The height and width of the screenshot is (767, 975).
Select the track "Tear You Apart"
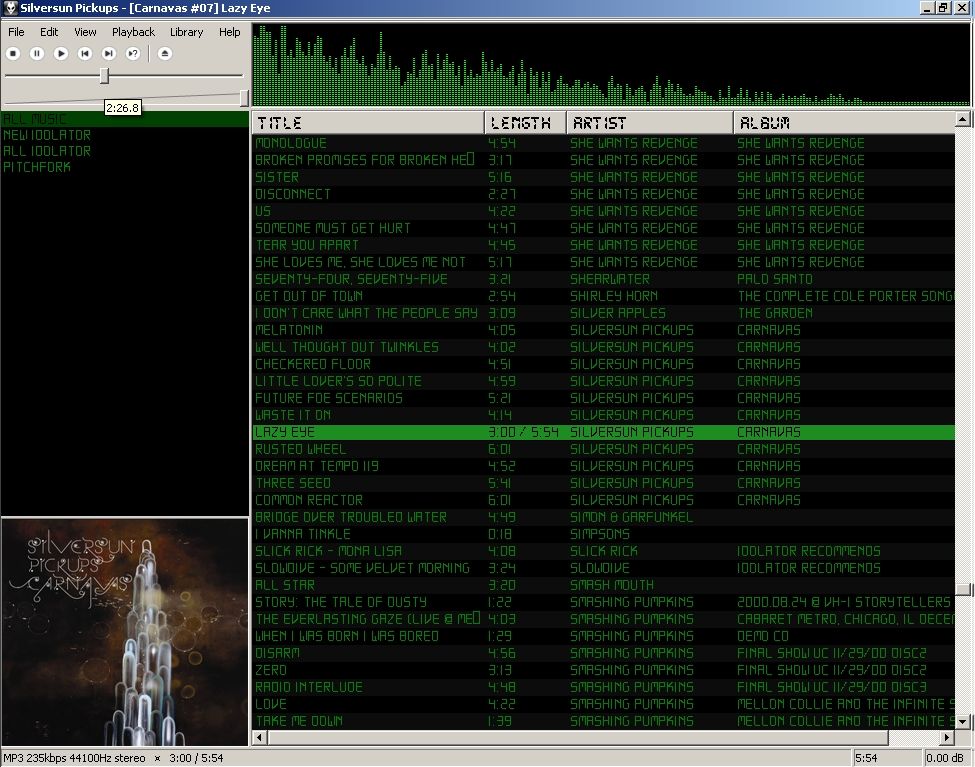[x=603, y=245]
